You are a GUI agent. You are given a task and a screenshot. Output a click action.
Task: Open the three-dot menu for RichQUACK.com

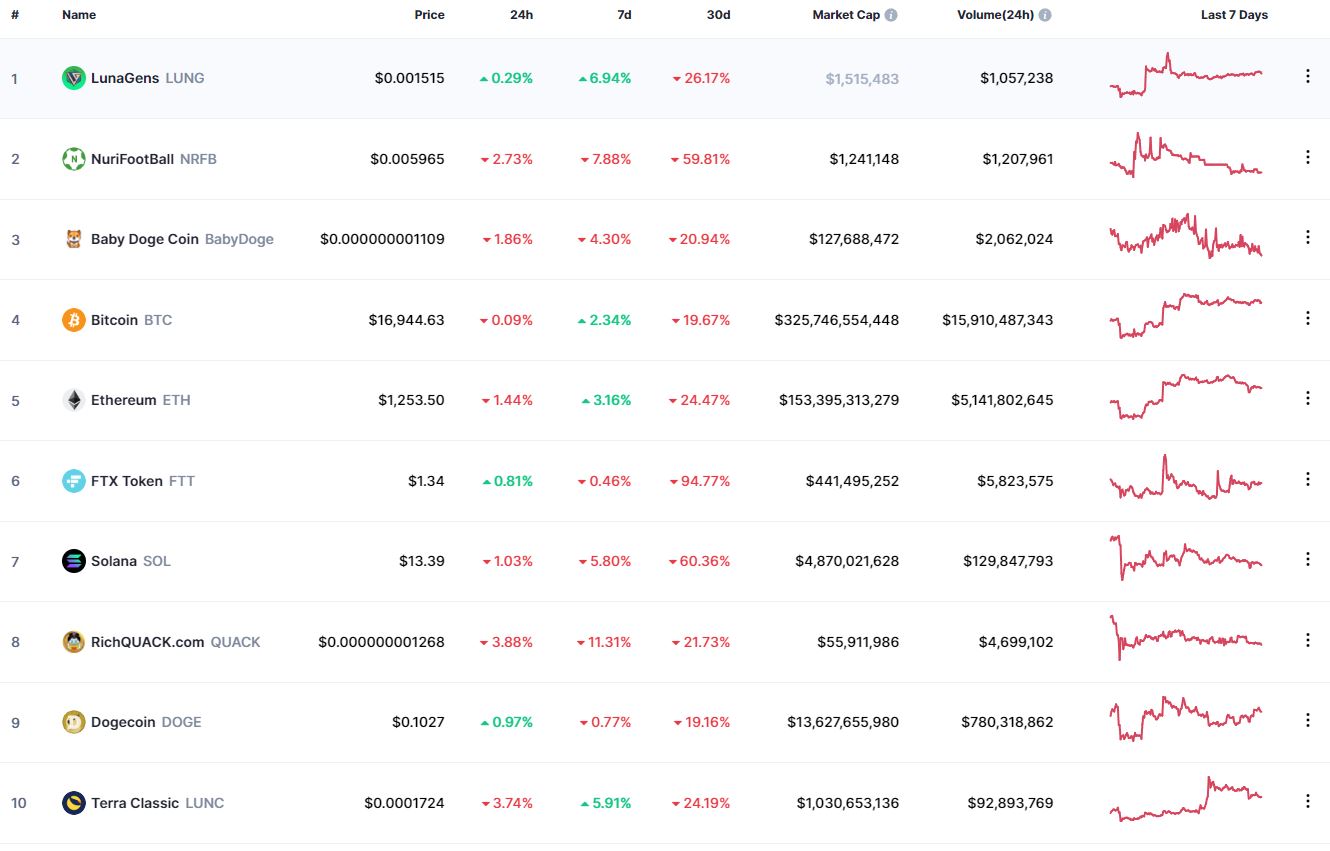pyautogui.click(x=1307, y=640)
